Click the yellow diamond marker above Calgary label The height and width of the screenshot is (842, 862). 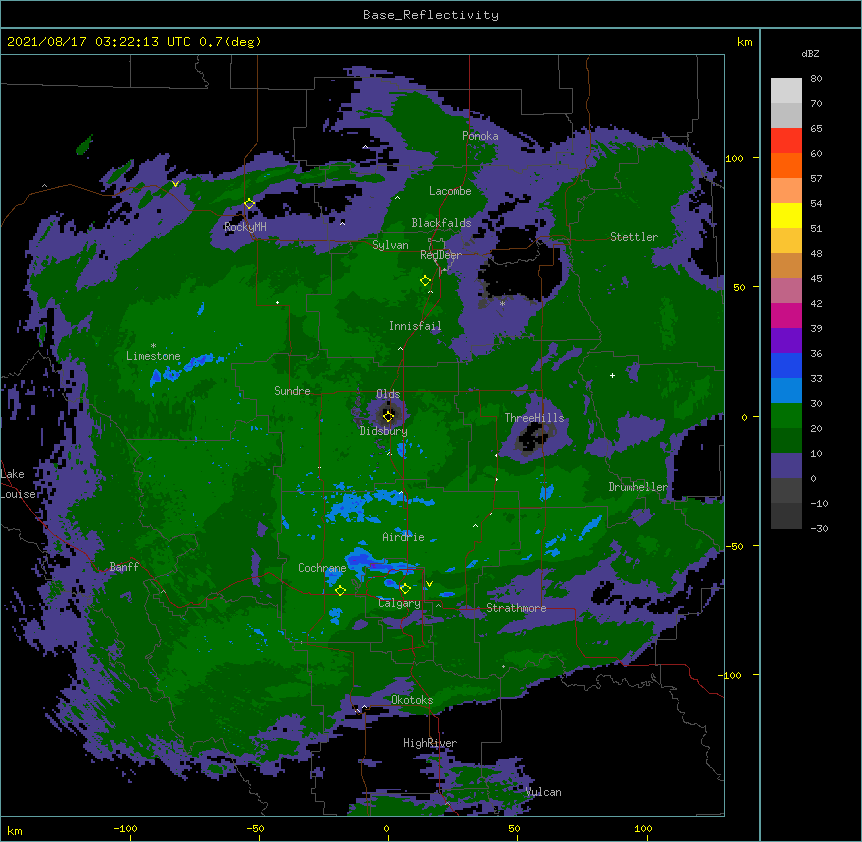405,589
